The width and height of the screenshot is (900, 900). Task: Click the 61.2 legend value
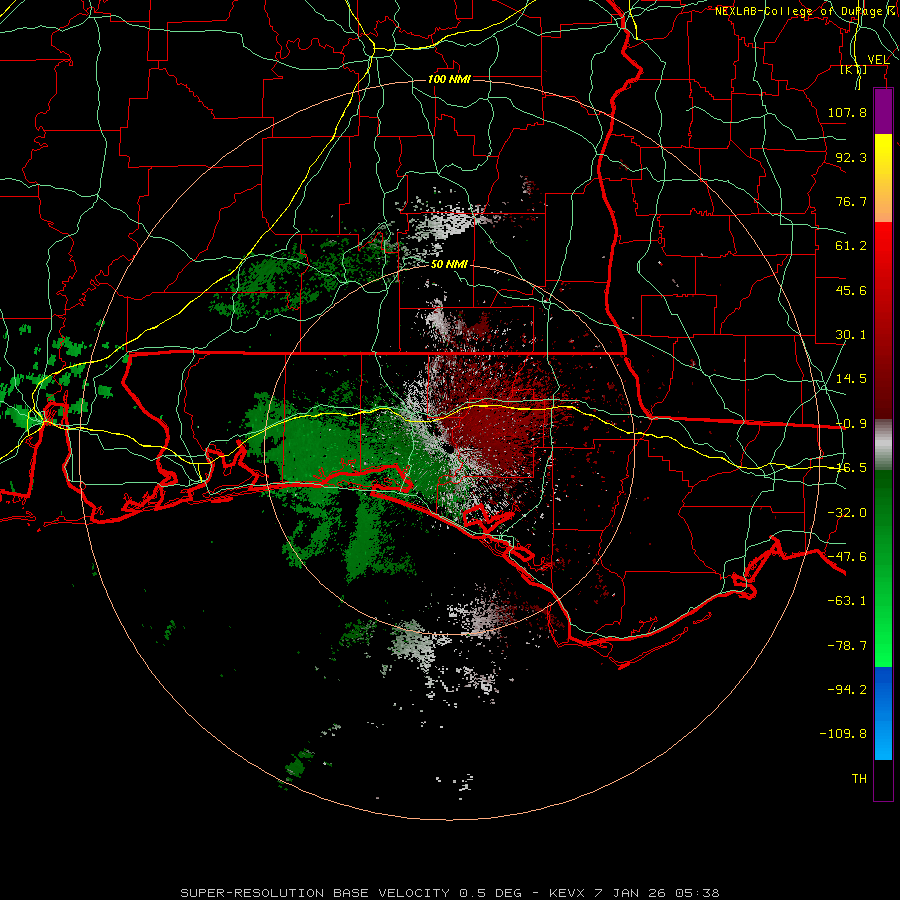[x=851, y=246]
